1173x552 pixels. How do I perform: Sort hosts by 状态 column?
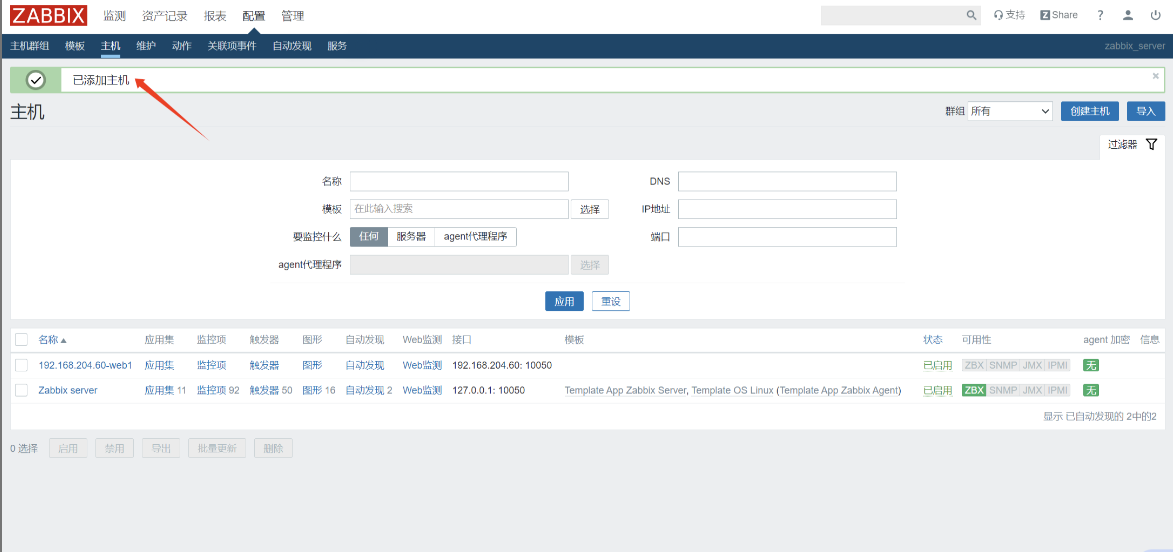tap(933, 340)
